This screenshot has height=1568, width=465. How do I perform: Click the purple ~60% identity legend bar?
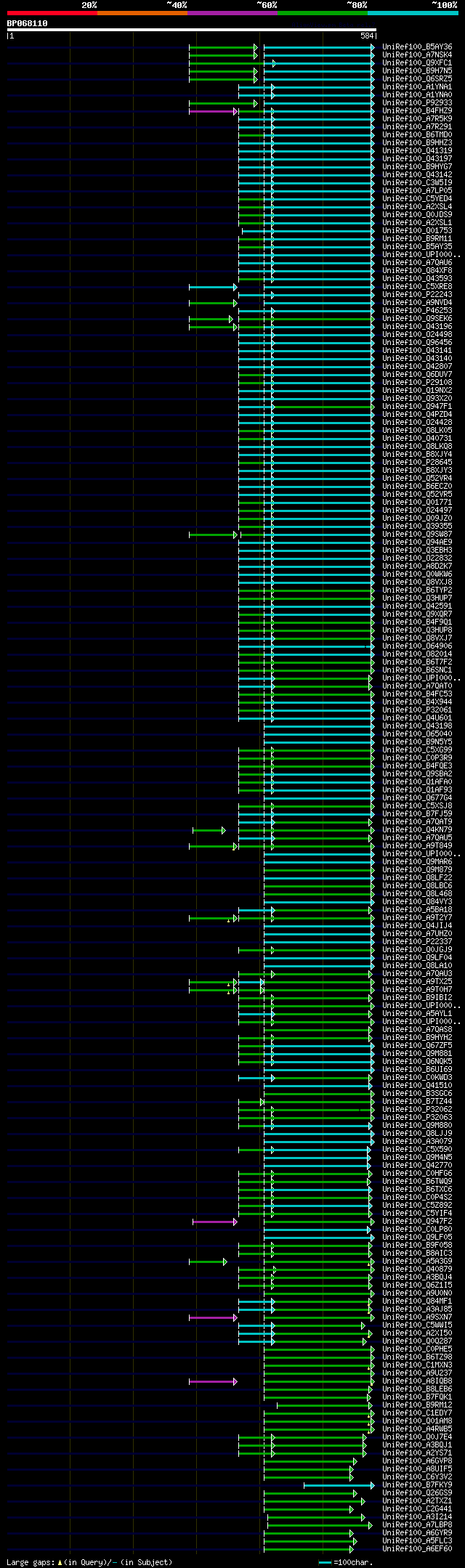[x=232, y=13]
